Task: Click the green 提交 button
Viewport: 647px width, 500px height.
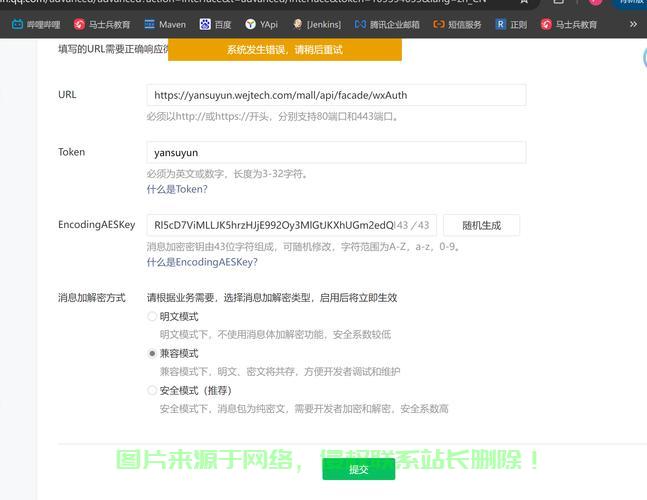Action: (359, 469)
